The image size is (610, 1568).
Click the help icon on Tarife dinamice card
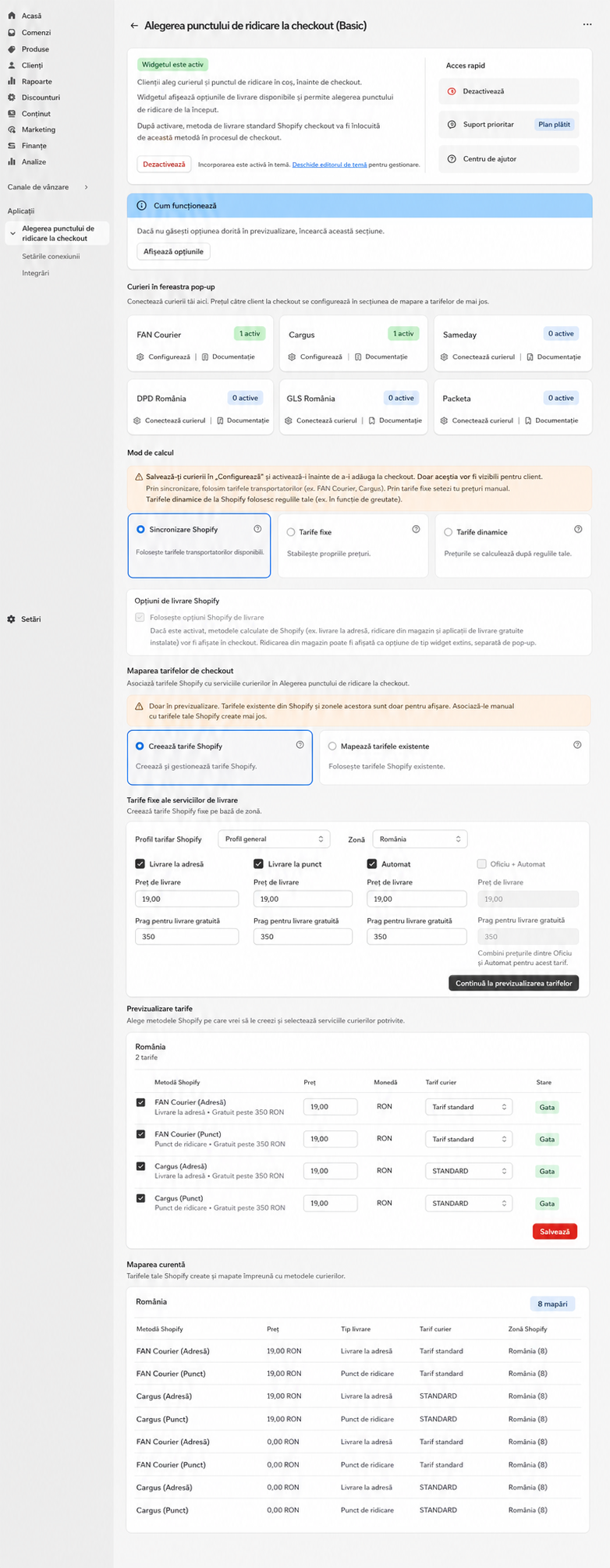coord(578,529)
